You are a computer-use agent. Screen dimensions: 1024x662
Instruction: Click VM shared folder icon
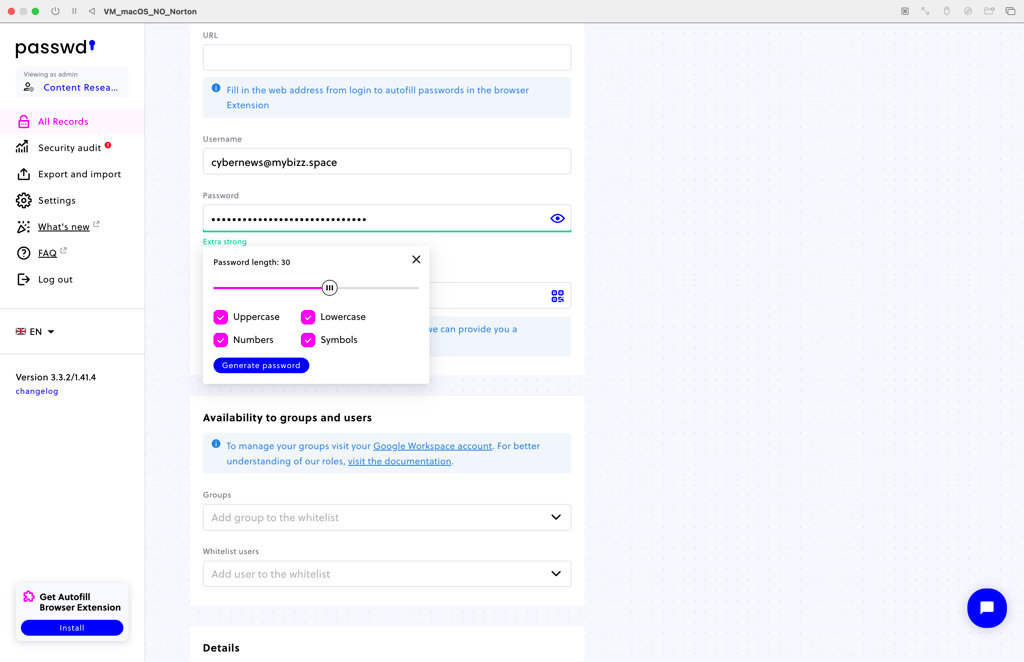pyautogui.click(x=989, y=11)
